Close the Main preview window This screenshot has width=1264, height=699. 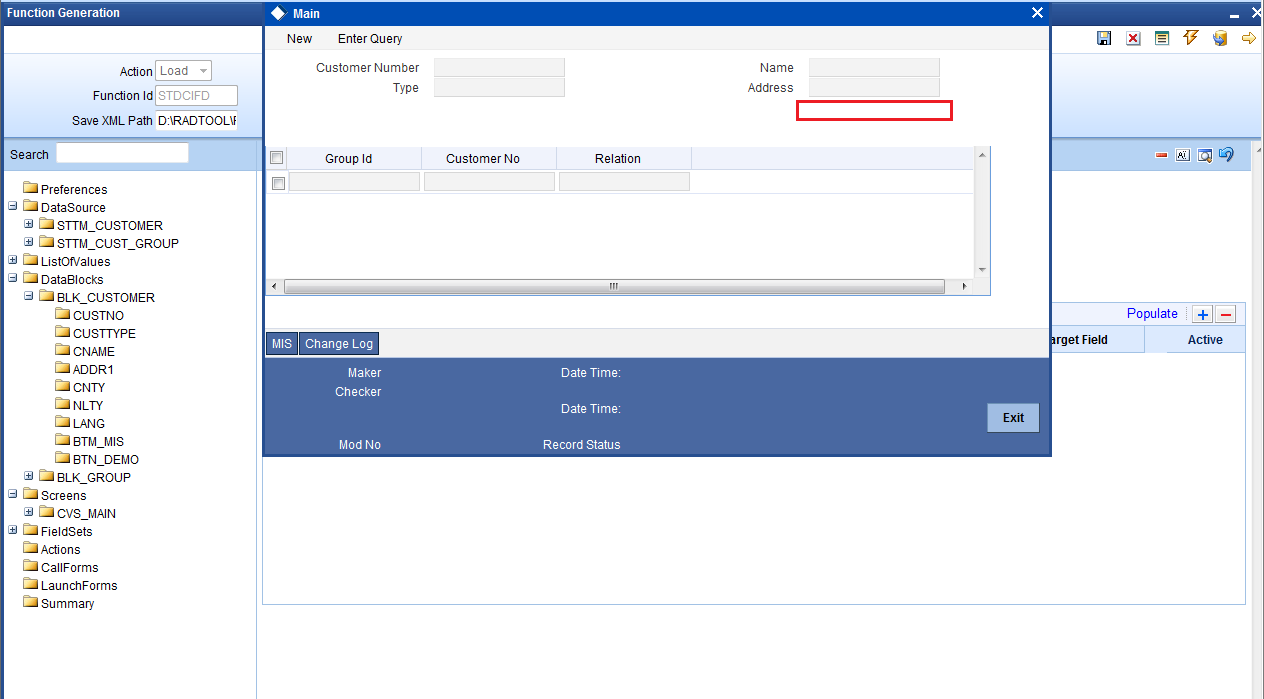[x=1037, y=13]
